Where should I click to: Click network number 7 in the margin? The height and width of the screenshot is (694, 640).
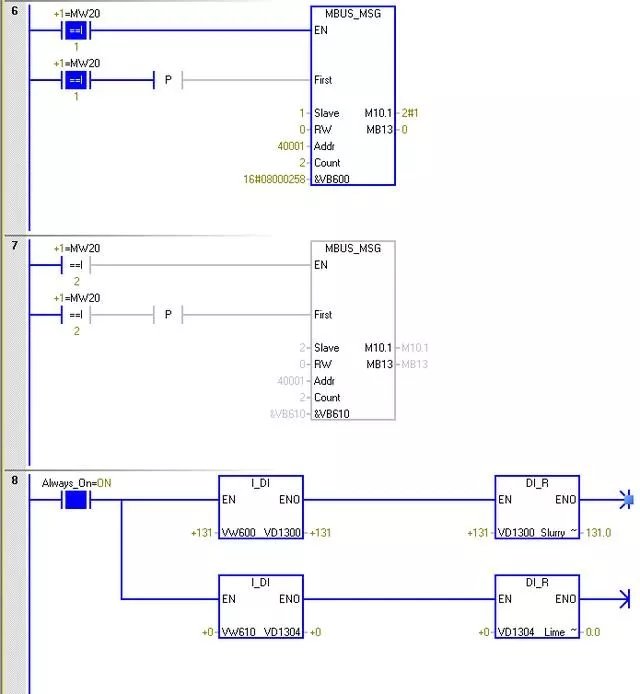[14, 245]
